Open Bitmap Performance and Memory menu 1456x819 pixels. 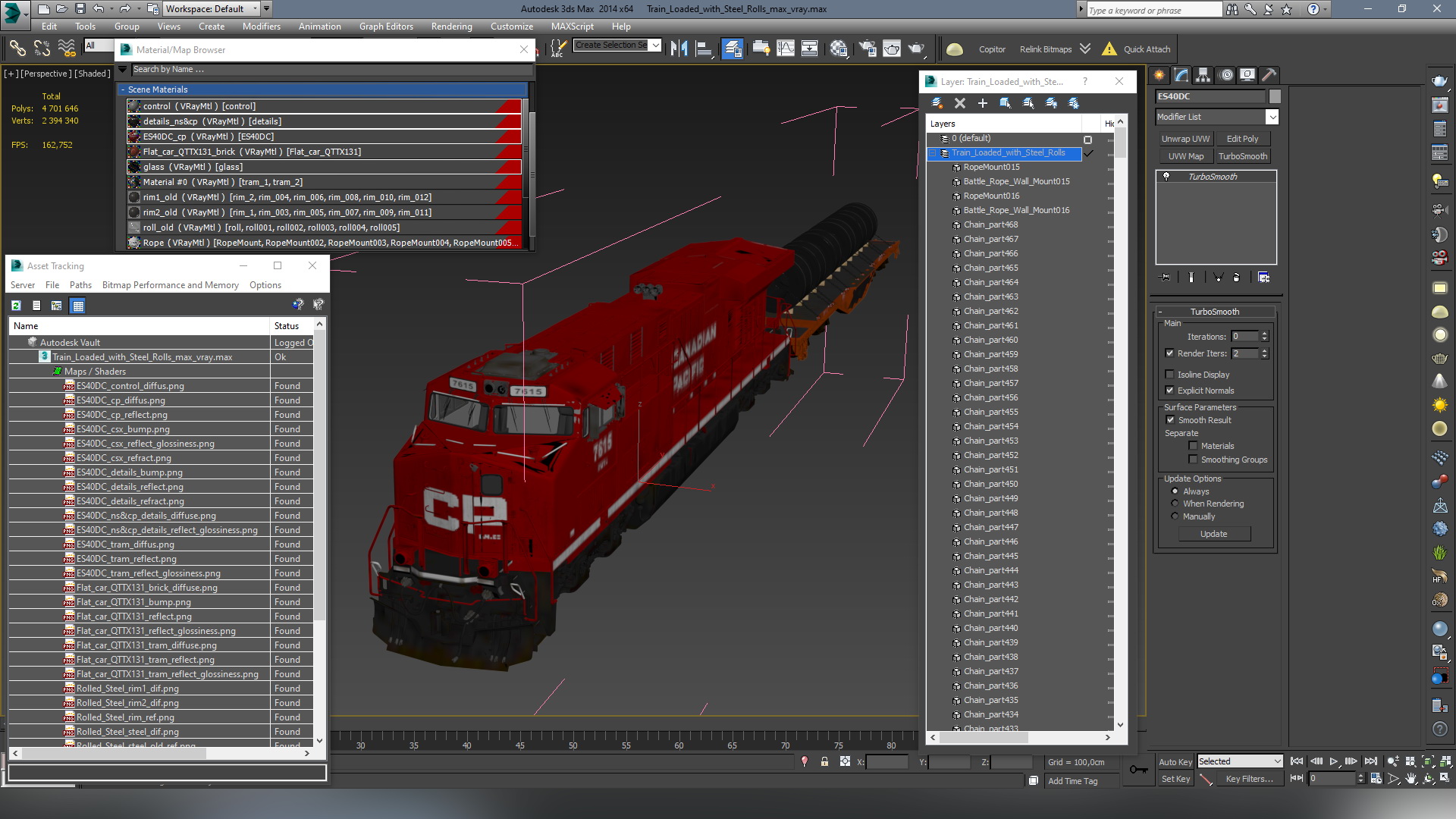click(x=171, y=285)
